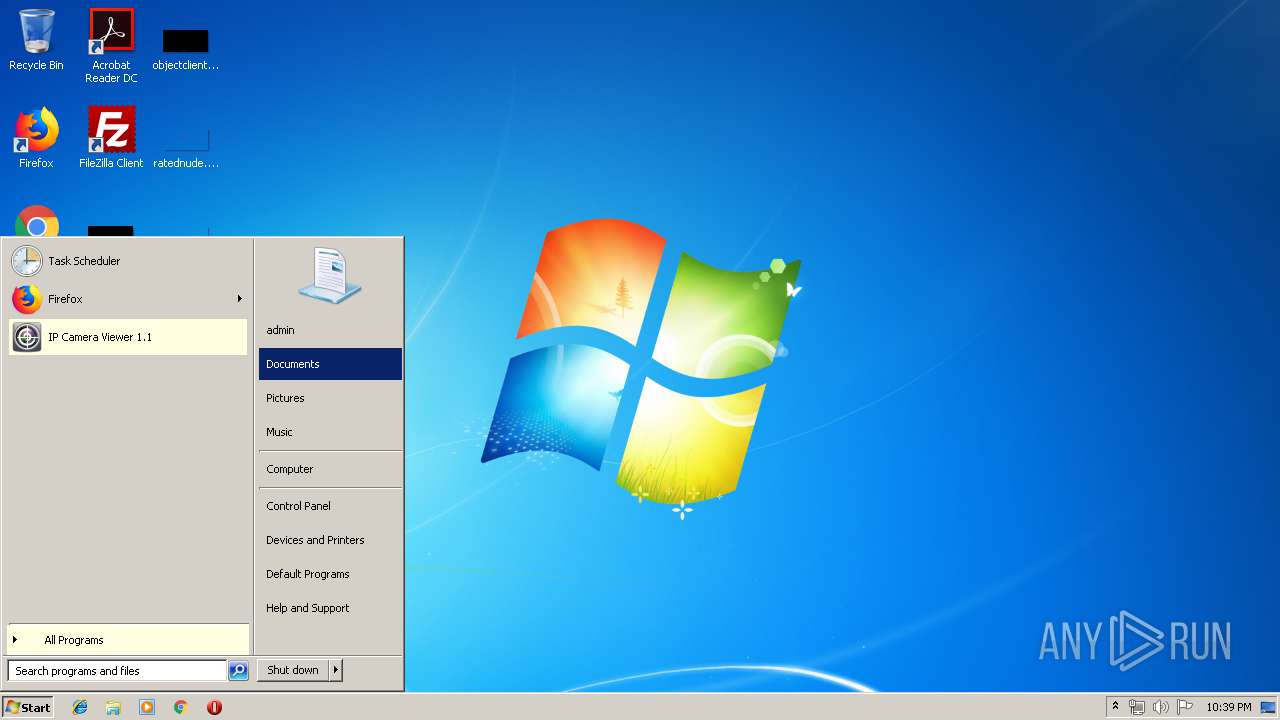
Task: Open Control Panel
Action: point(330,506)
